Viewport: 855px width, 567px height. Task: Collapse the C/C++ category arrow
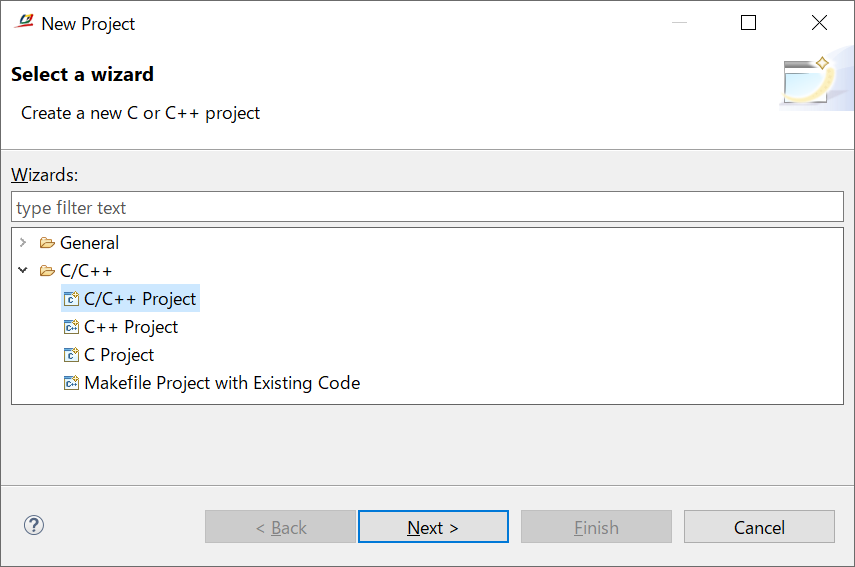pyautogui.click(x=23, y=271)
